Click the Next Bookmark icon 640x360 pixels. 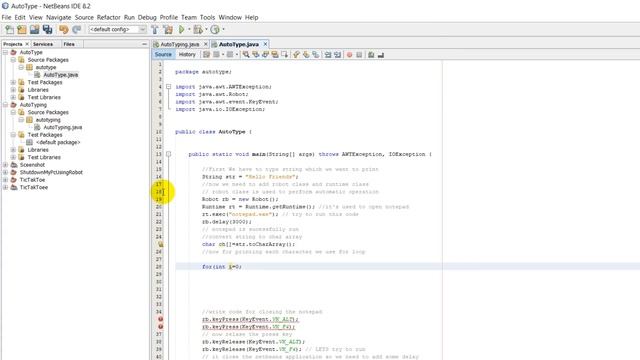[x=306, y=54]
